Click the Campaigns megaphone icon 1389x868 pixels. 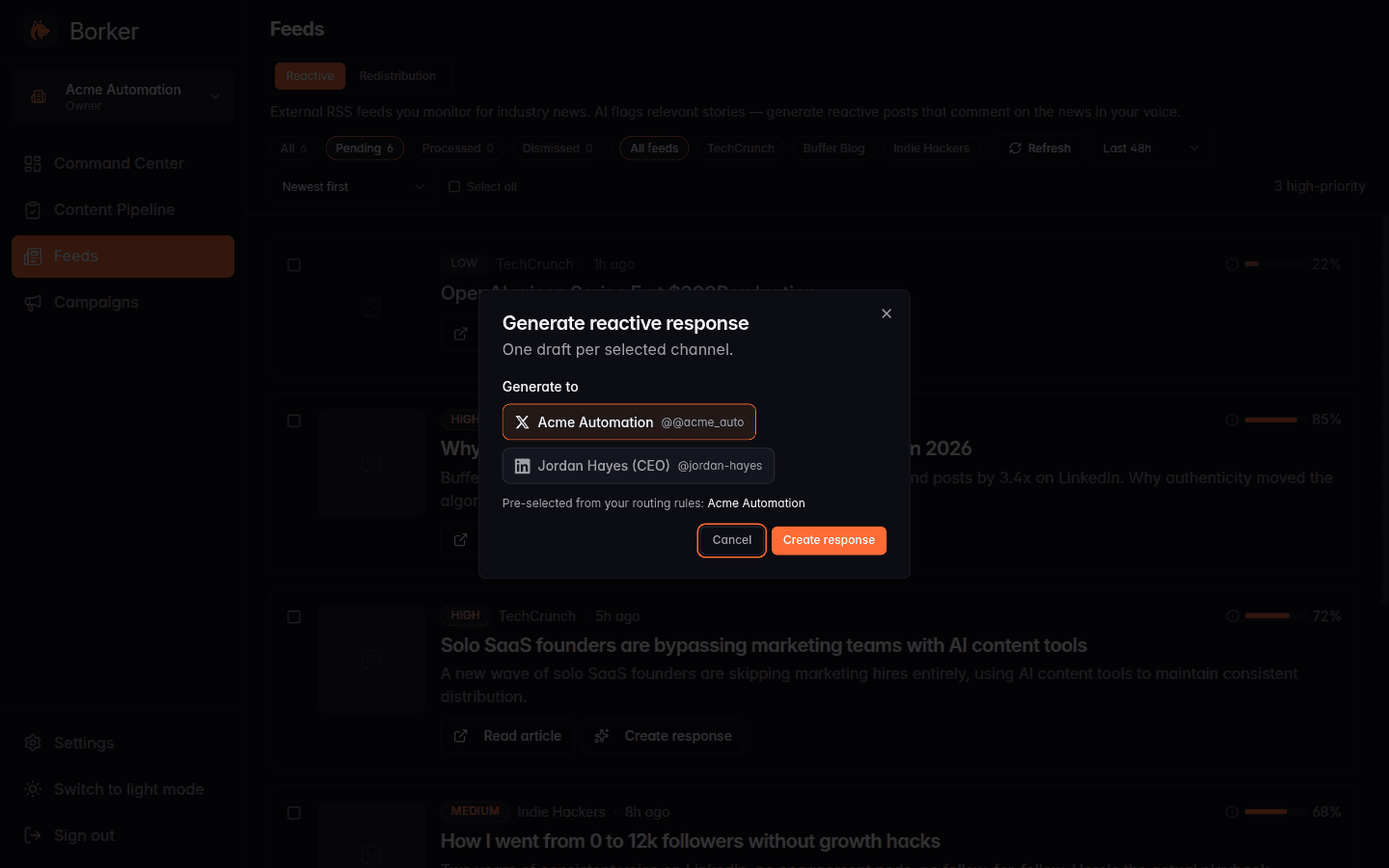pyautogui.click(x=33, y=303)
